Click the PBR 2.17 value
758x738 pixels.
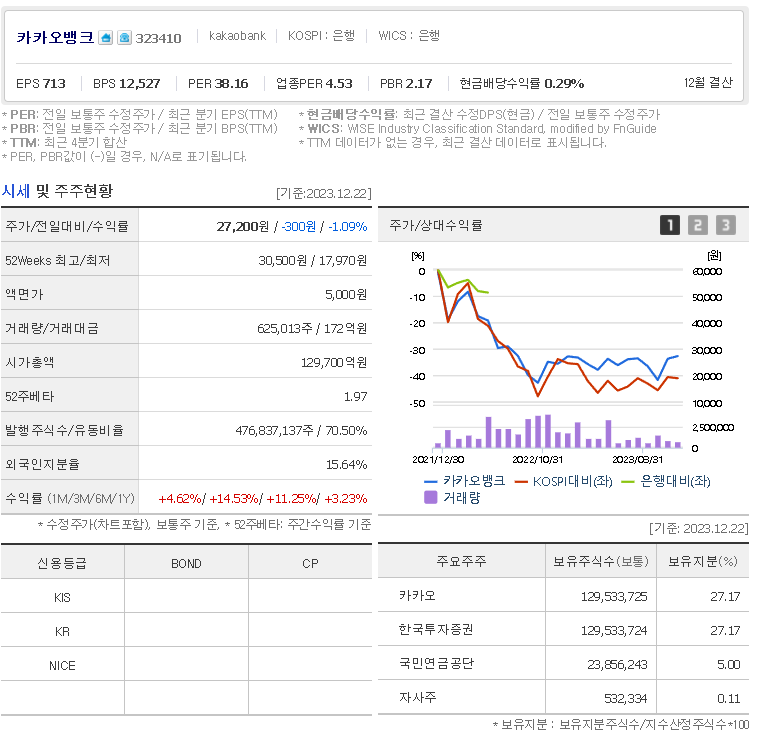click(x=406, y=84)
